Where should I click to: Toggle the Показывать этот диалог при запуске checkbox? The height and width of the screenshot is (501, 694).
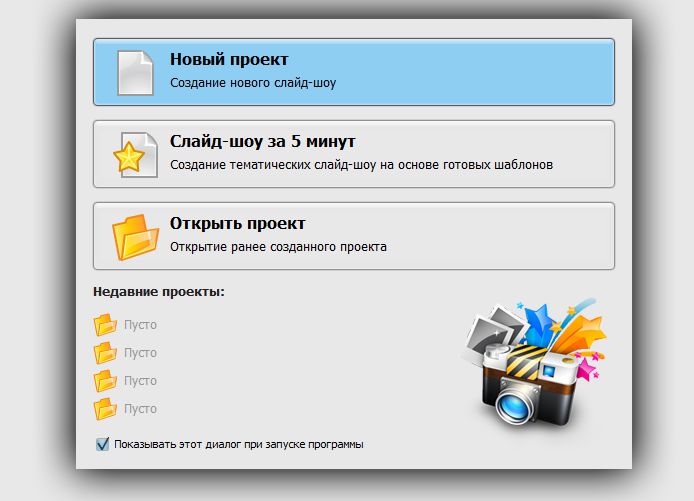102,443
